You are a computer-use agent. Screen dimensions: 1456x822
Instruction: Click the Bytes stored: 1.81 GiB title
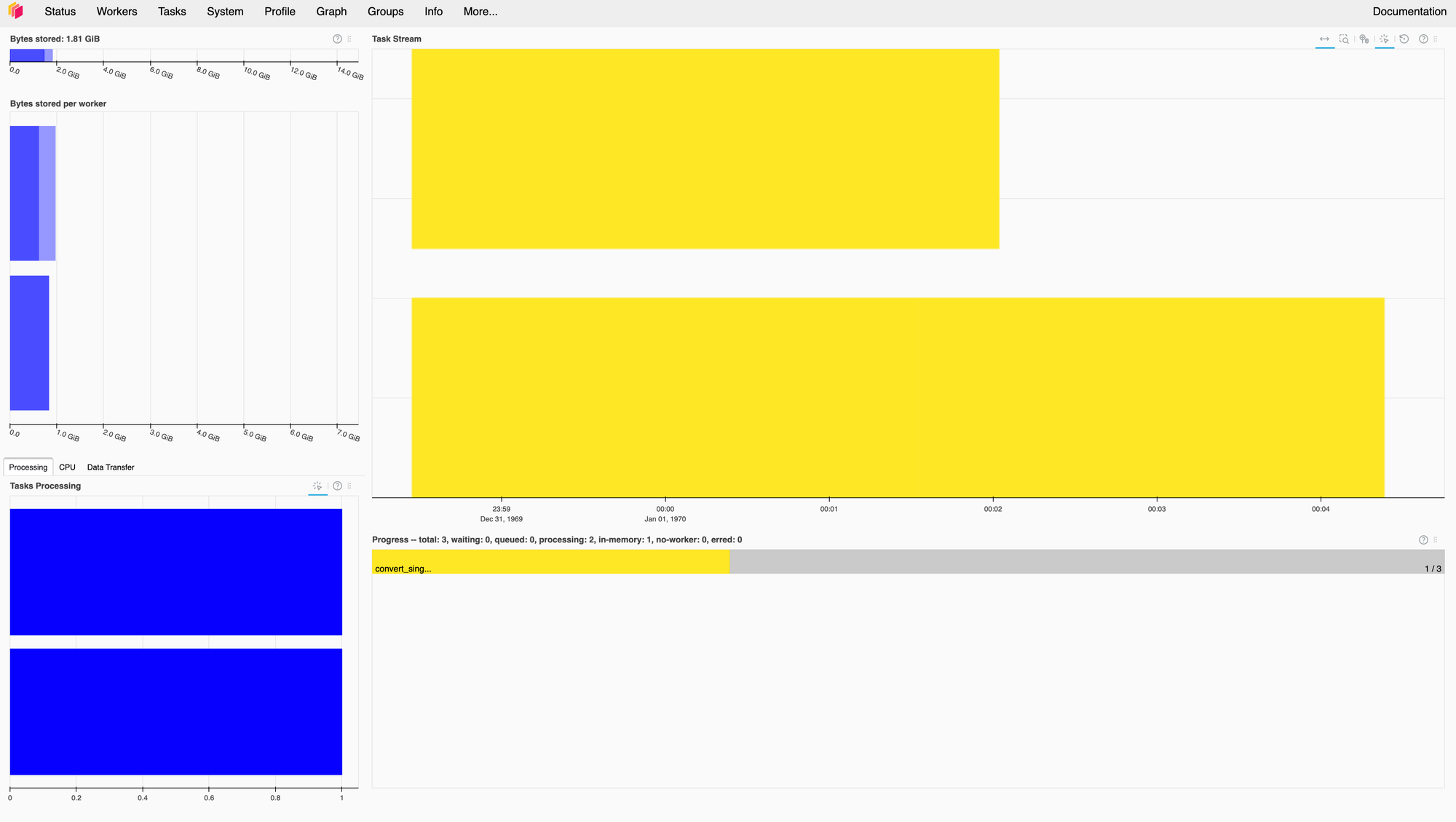(x=55, y=39)
